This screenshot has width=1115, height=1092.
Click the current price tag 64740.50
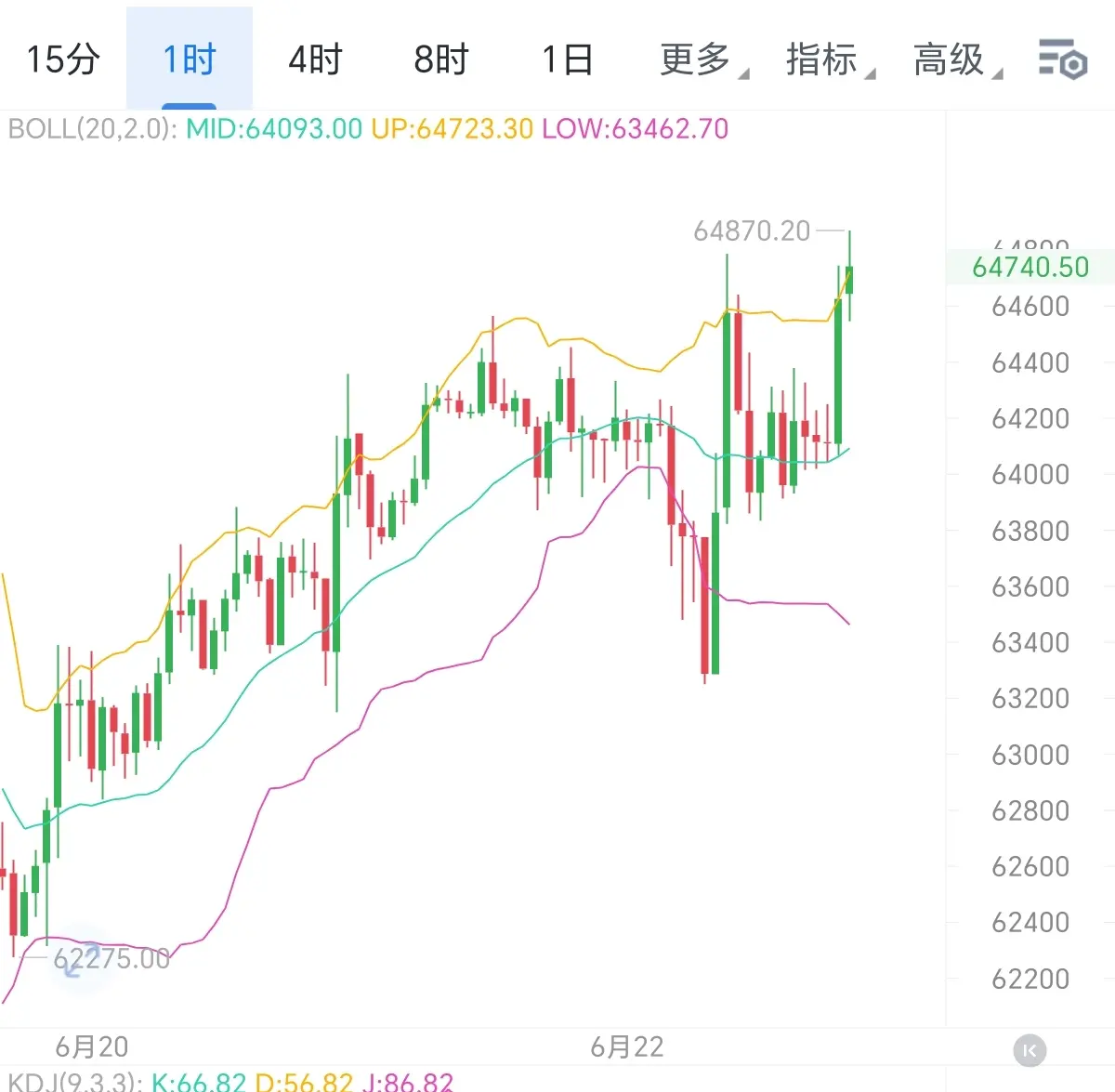coord(1030,267)
